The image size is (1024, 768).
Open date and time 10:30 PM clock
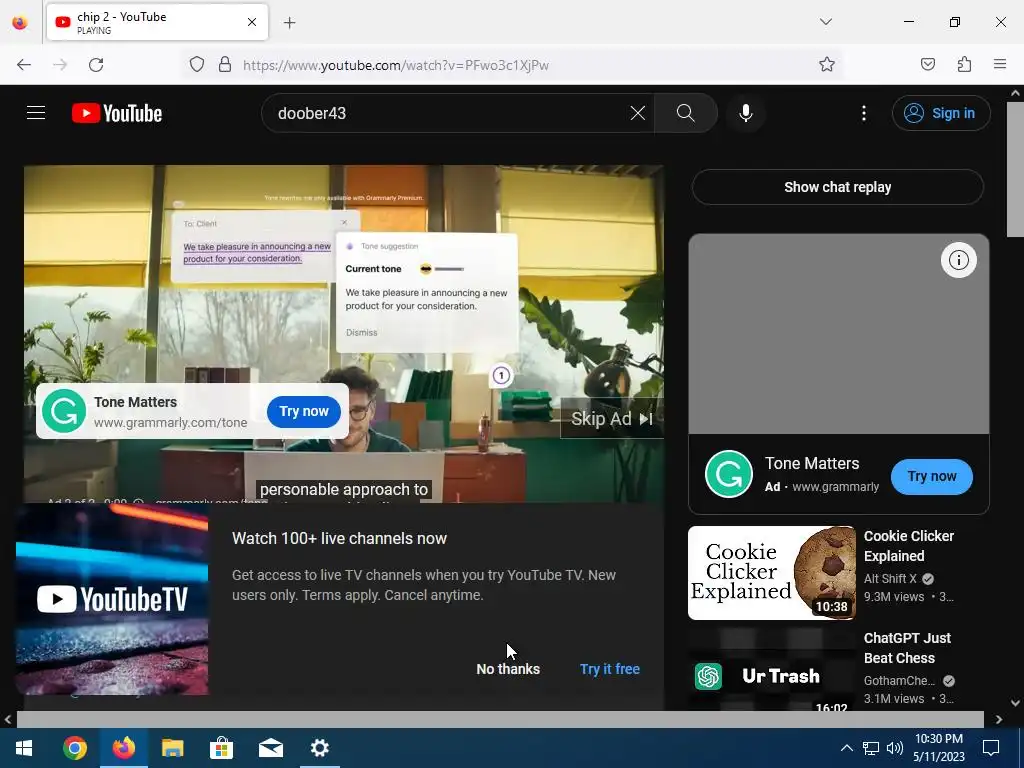coord(938,748)
